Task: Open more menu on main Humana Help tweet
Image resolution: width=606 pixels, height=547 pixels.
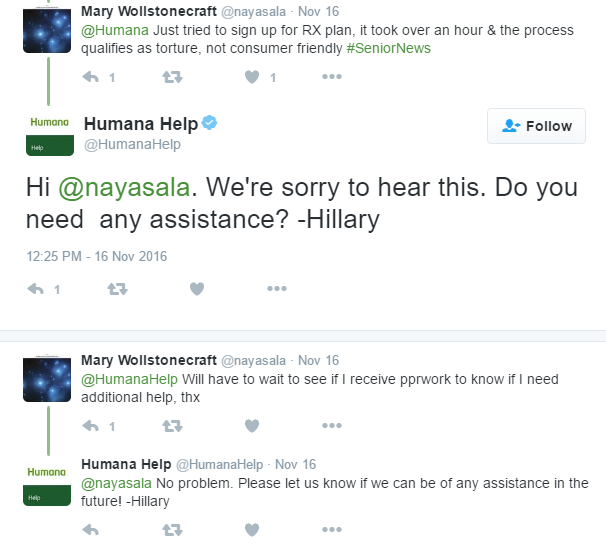Action: 277,288
